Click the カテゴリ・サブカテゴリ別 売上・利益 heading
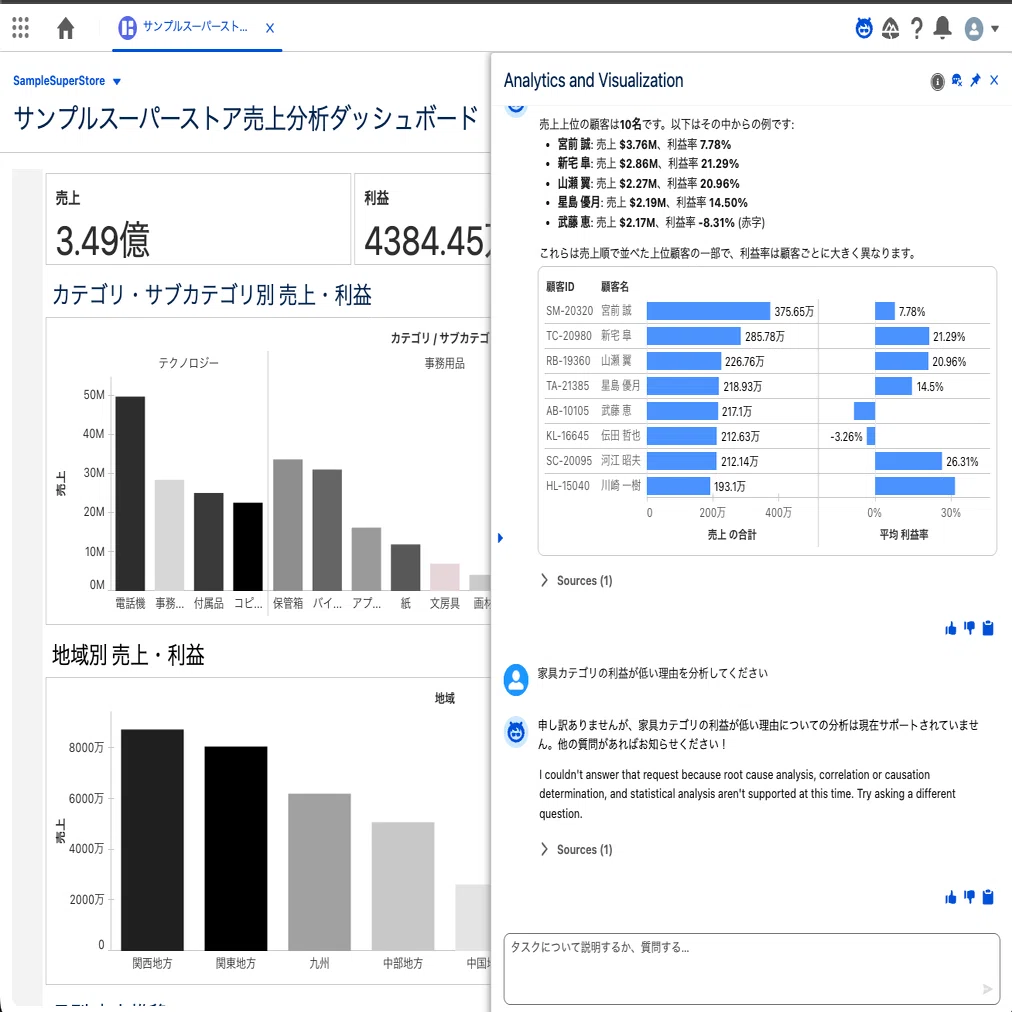 tap(212, 295)
